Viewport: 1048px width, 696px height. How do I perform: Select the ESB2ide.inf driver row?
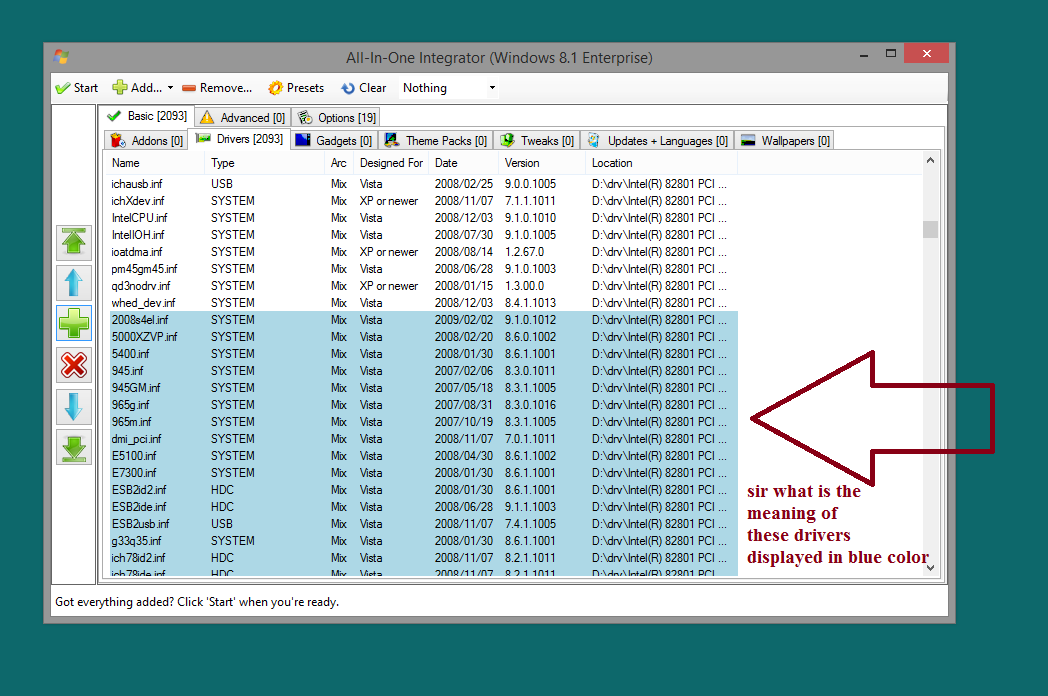pos(424,507)
